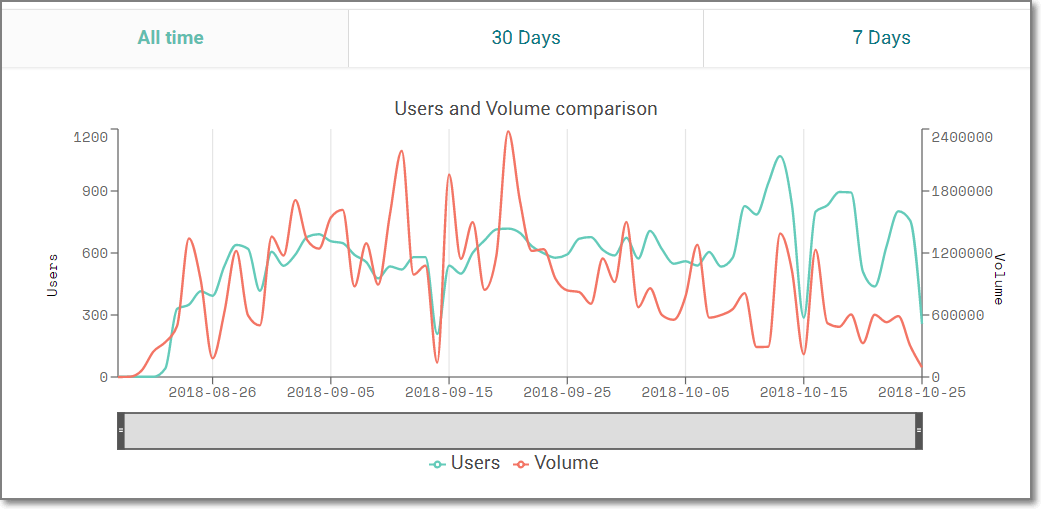Click the vertical Users axis title on left

(x=54, y=274)
